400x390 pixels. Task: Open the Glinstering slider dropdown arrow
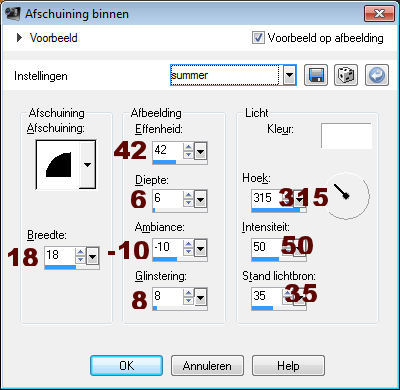(x=200, y=297)
